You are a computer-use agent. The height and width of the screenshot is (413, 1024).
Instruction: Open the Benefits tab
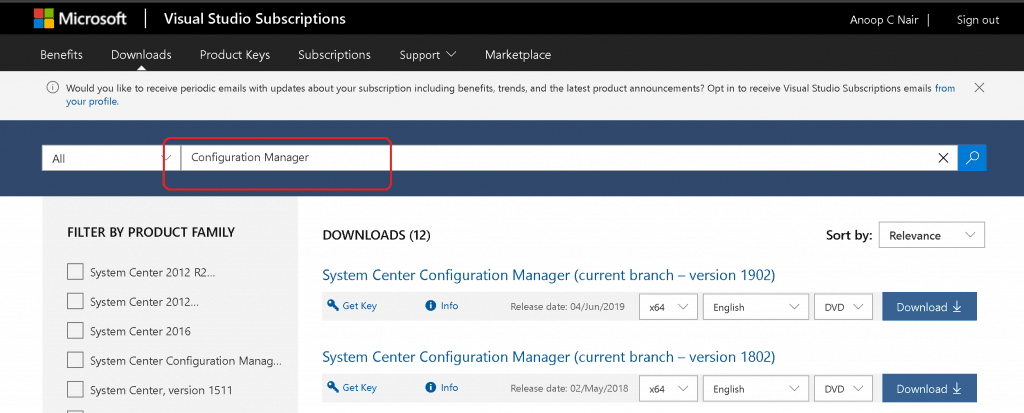tap(61, 55)
